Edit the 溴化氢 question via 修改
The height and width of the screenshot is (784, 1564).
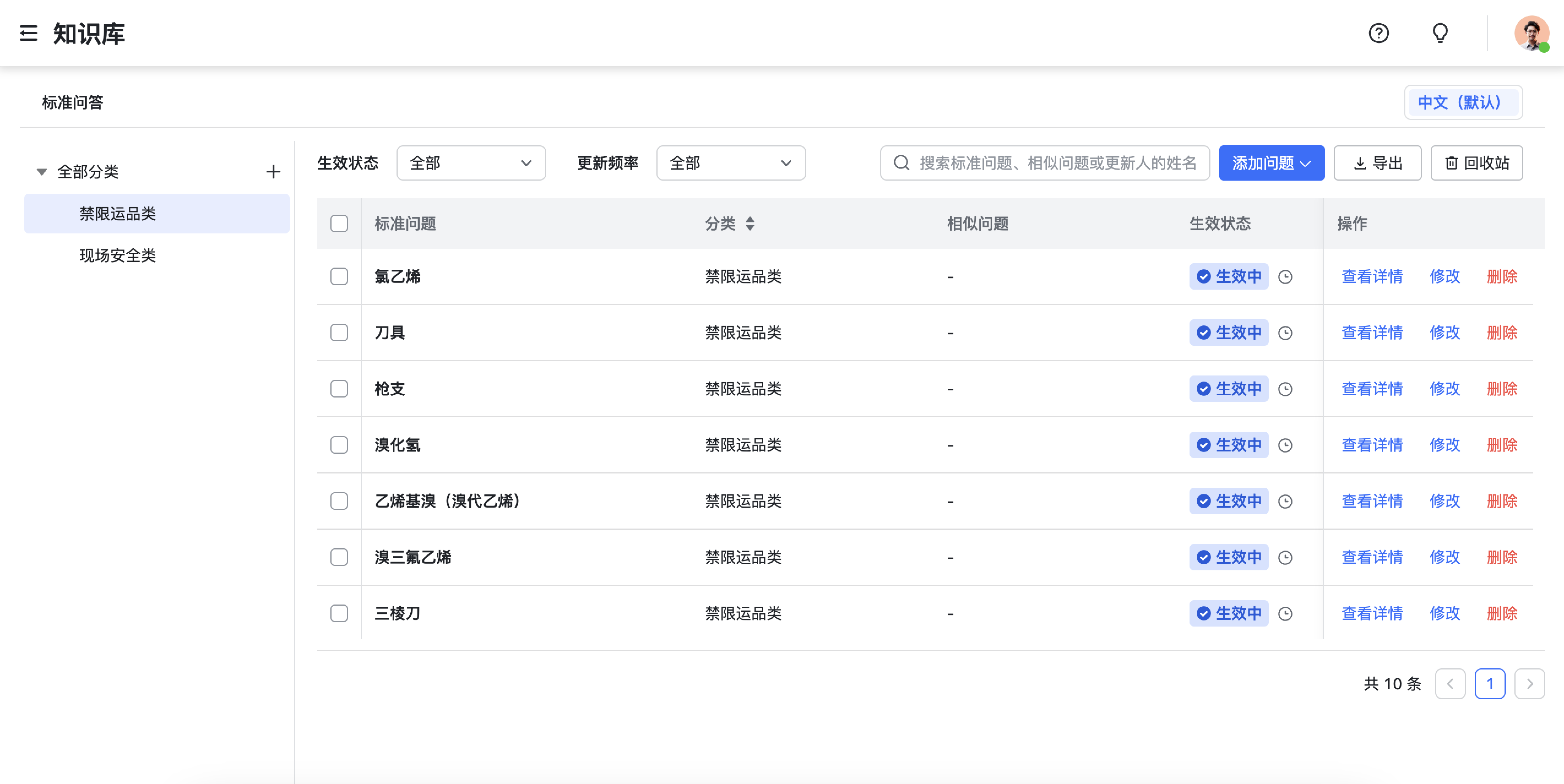click(1444, 445)
